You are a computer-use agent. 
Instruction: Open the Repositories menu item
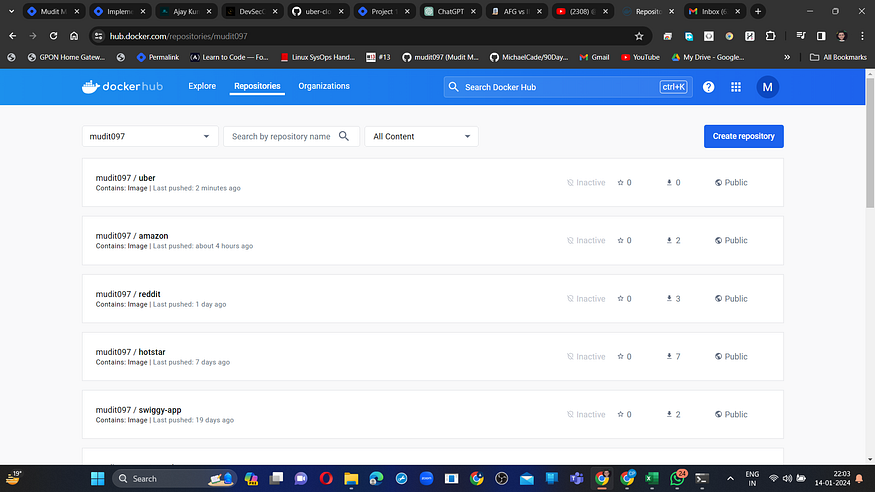(257, 86)
